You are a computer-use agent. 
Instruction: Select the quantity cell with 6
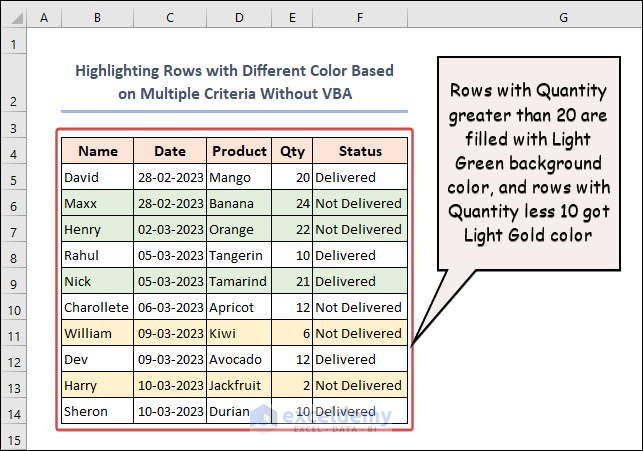pyautogui.click(x=292, y=333)
